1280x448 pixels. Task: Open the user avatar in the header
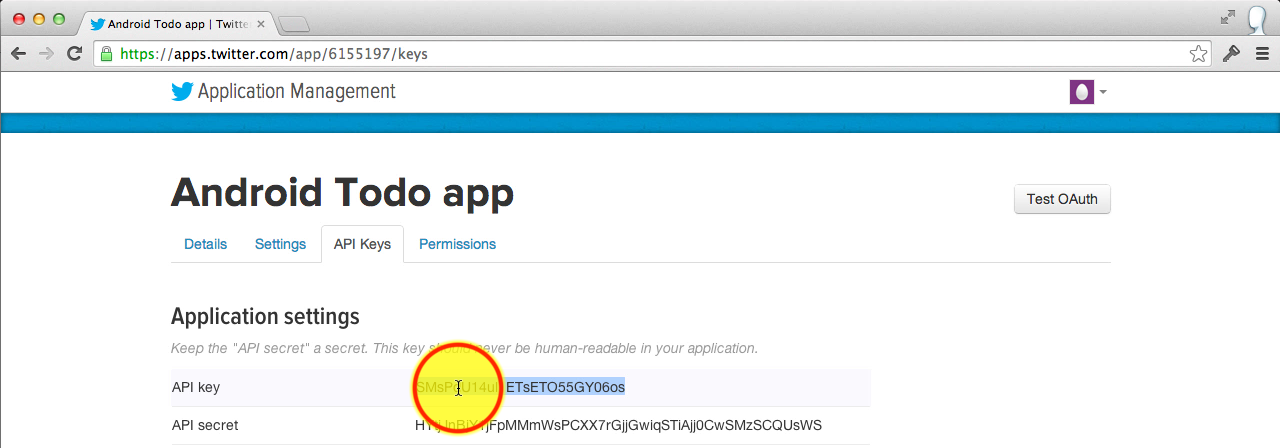[1081, 92]
